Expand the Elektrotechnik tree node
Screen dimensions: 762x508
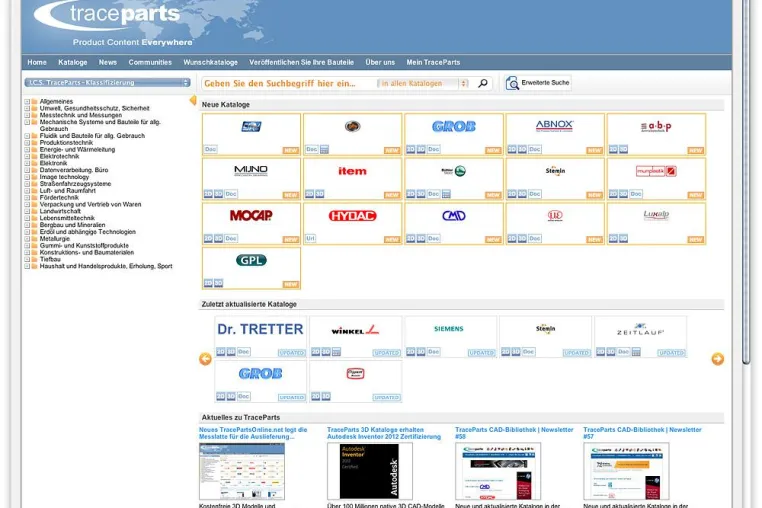pos(27,157)
